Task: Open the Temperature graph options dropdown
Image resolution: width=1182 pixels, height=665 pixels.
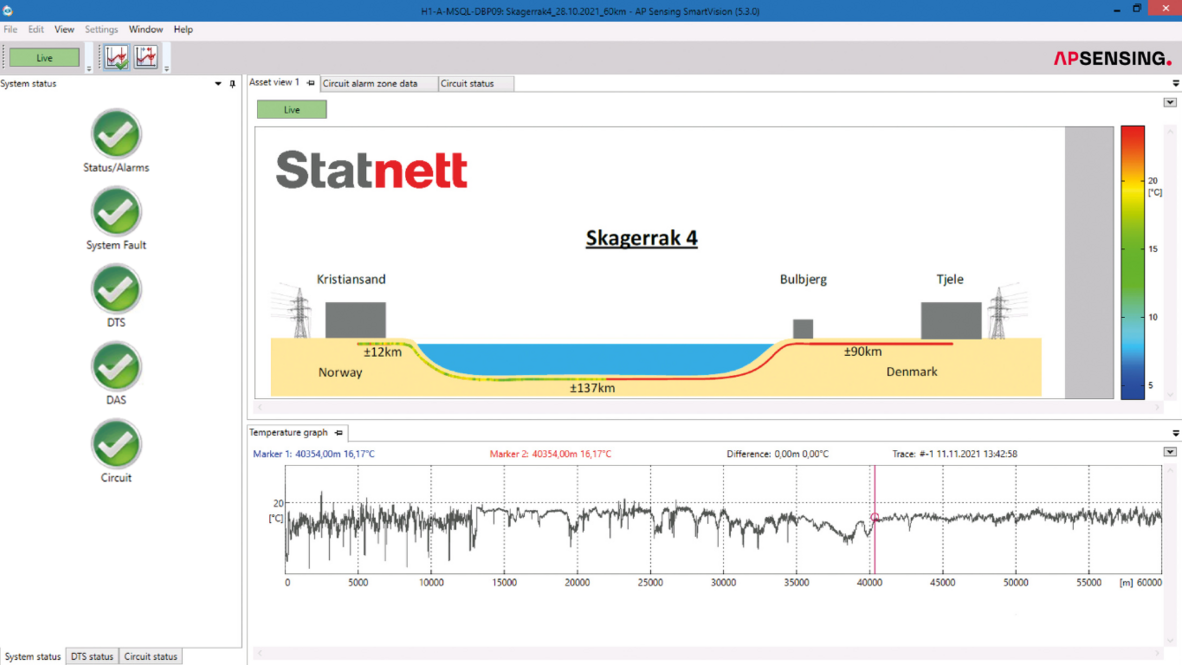Action: pos(1170,452)
